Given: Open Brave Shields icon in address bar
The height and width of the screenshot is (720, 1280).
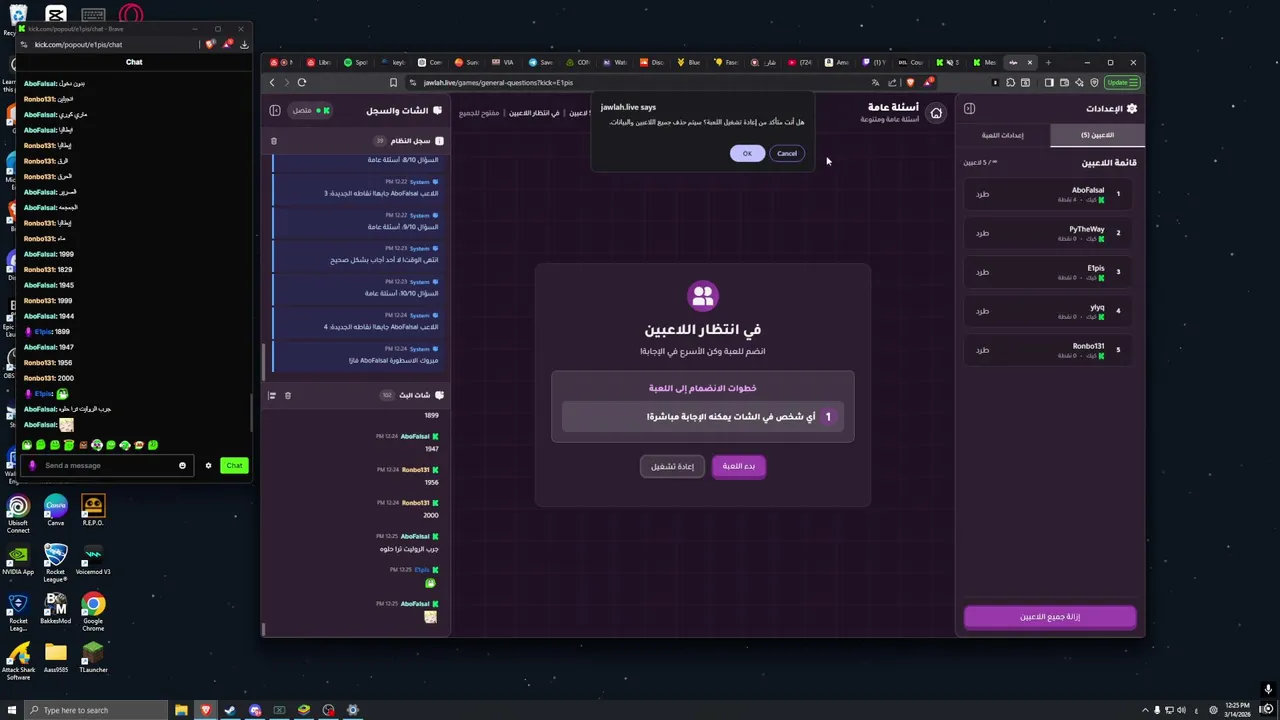Looking at the screenshot, I should coord(910,83).
